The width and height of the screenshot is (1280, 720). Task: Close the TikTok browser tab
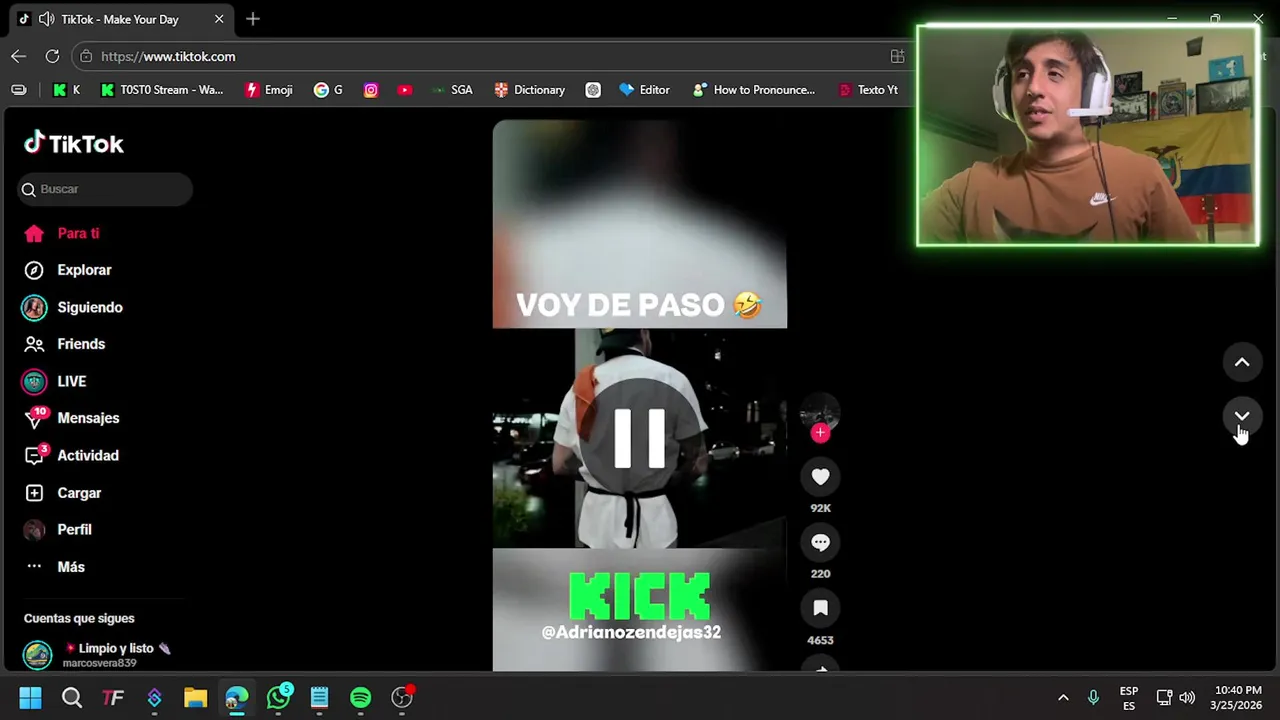[x=219, y=19]
